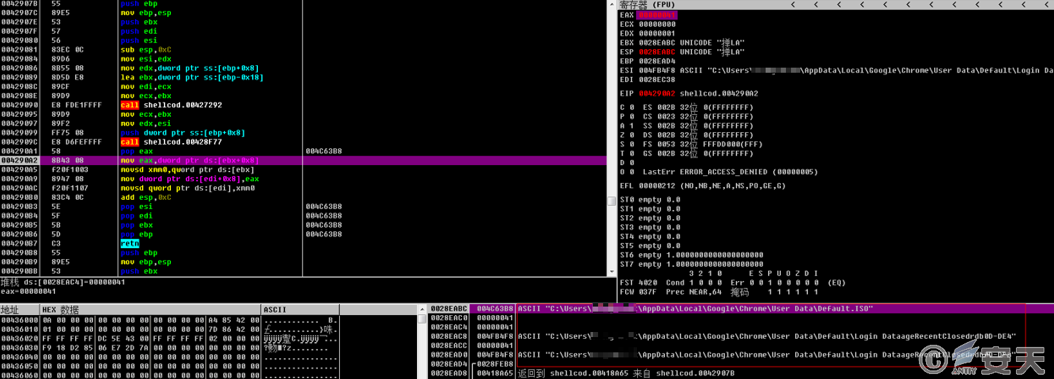The height and width of the screenshot is (379, 1054).
Task: Click hex bytes F20F1003 in disassembly
Action: point(69,169)
